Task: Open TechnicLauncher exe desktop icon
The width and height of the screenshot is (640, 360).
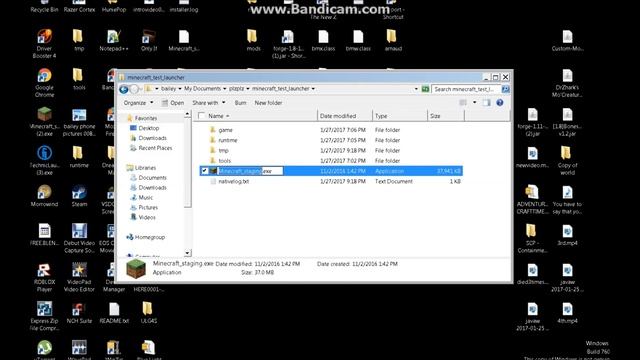Action: pos(44,160)
